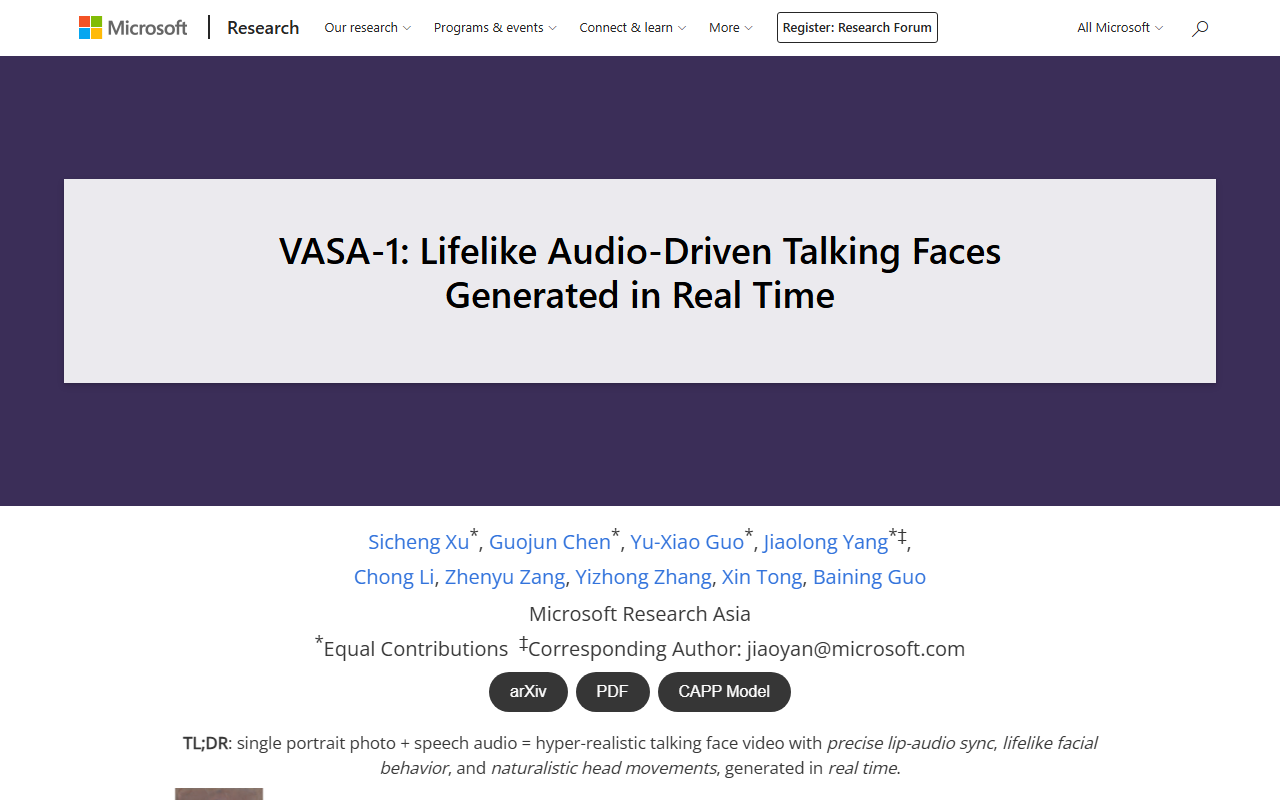1280x800 pixels.
Task: Click Register: Research Forum button
Action: pos(857,28)
